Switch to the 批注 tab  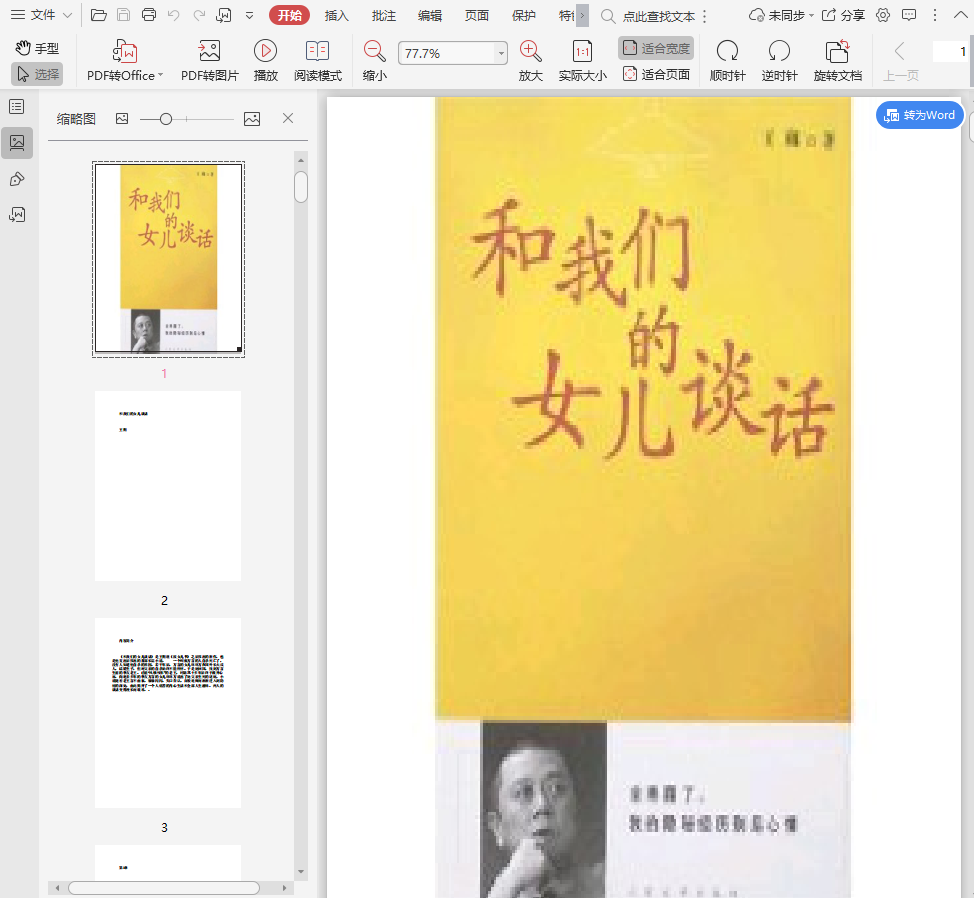click(x=383, y=16)
